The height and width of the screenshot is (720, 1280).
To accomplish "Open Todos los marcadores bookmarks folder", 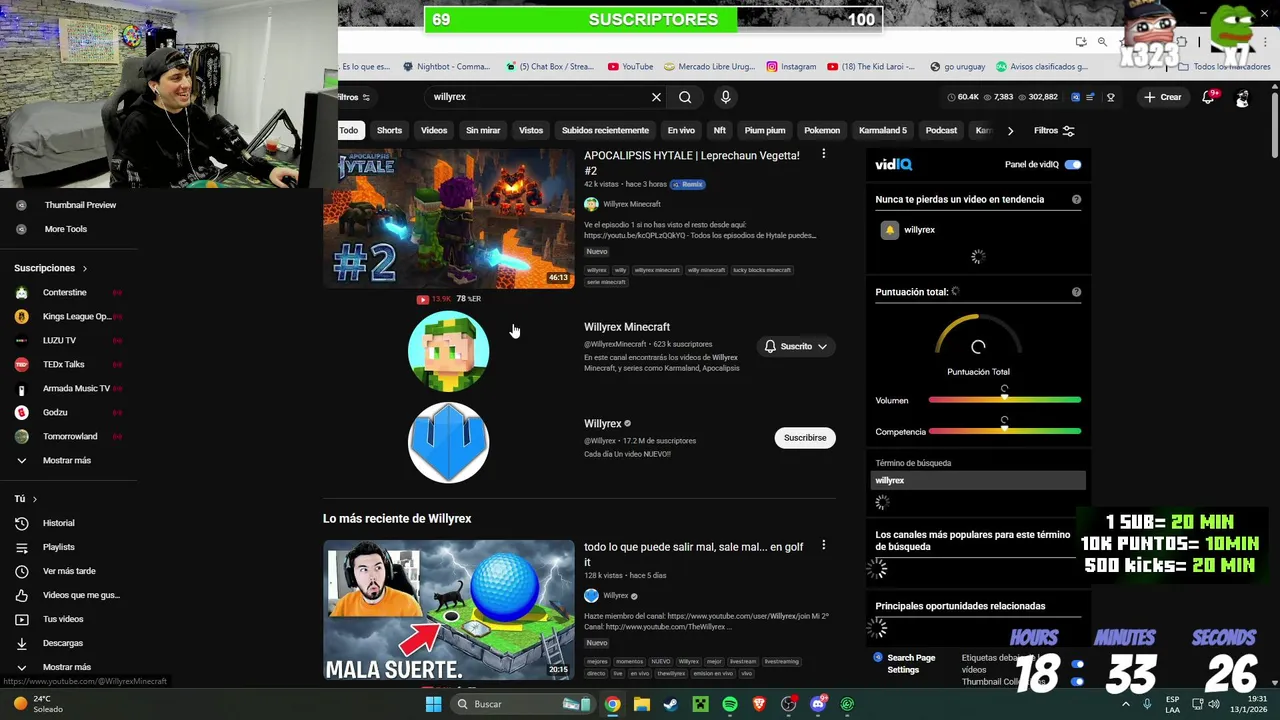I will pos(1225,67).
